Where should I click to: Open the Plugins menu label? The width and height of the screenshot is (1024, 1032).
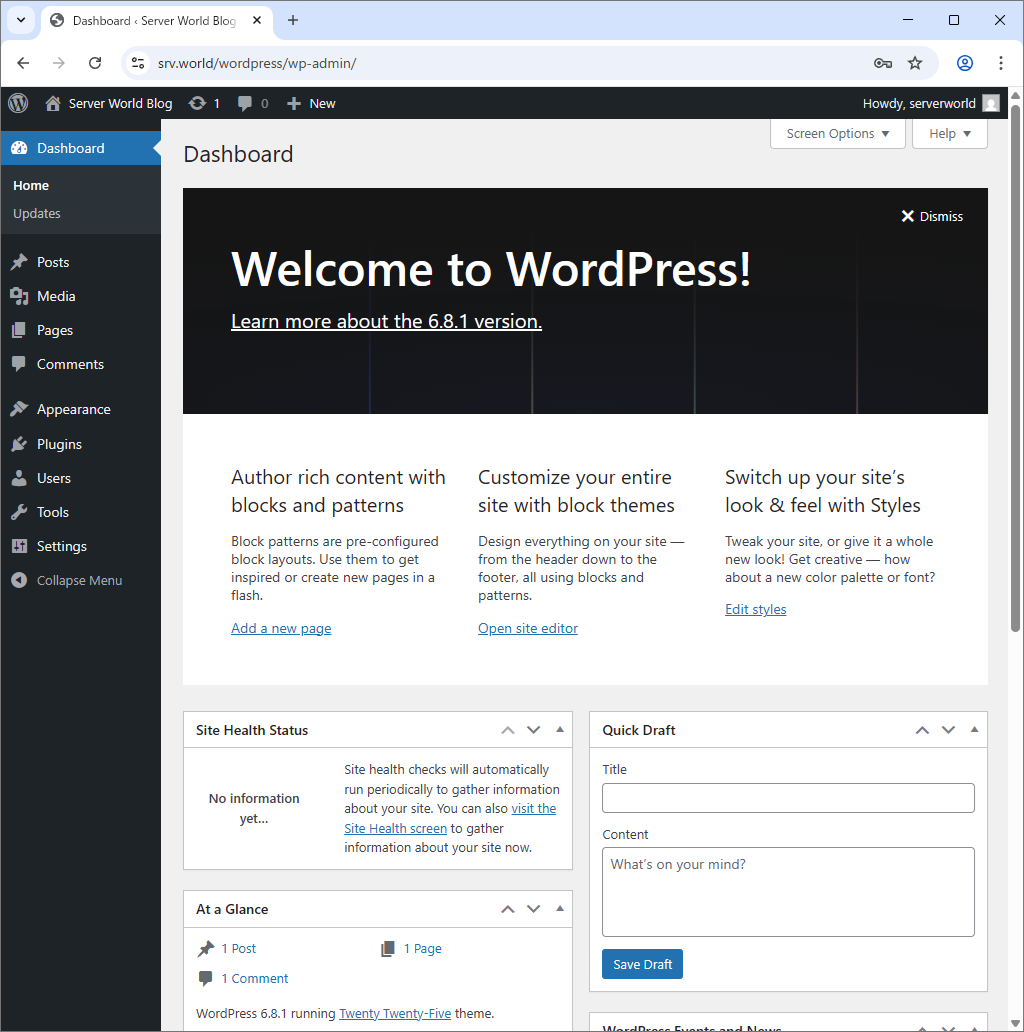(x=59, y=444)
